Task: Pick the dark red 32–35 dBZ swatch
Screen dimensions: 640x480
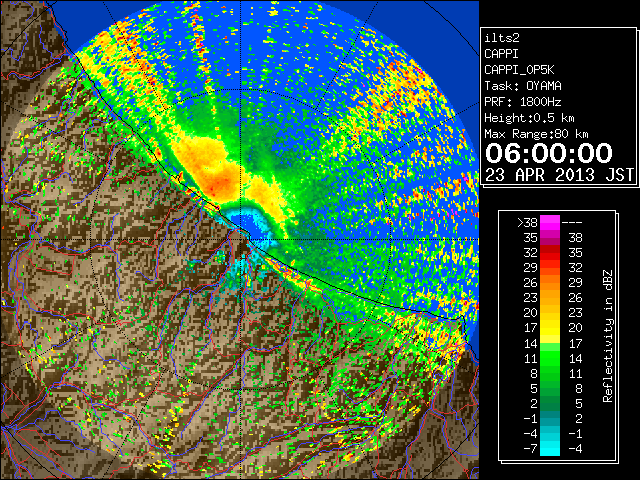Action: click(x=550, y=253)
